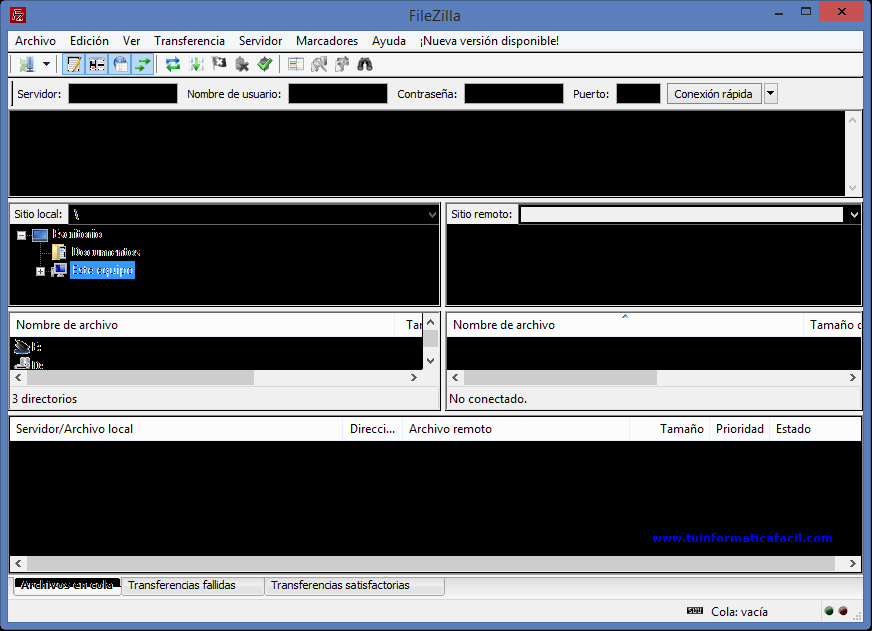
Task: Click the red activity indicator light
Action: tap(843, 611)
